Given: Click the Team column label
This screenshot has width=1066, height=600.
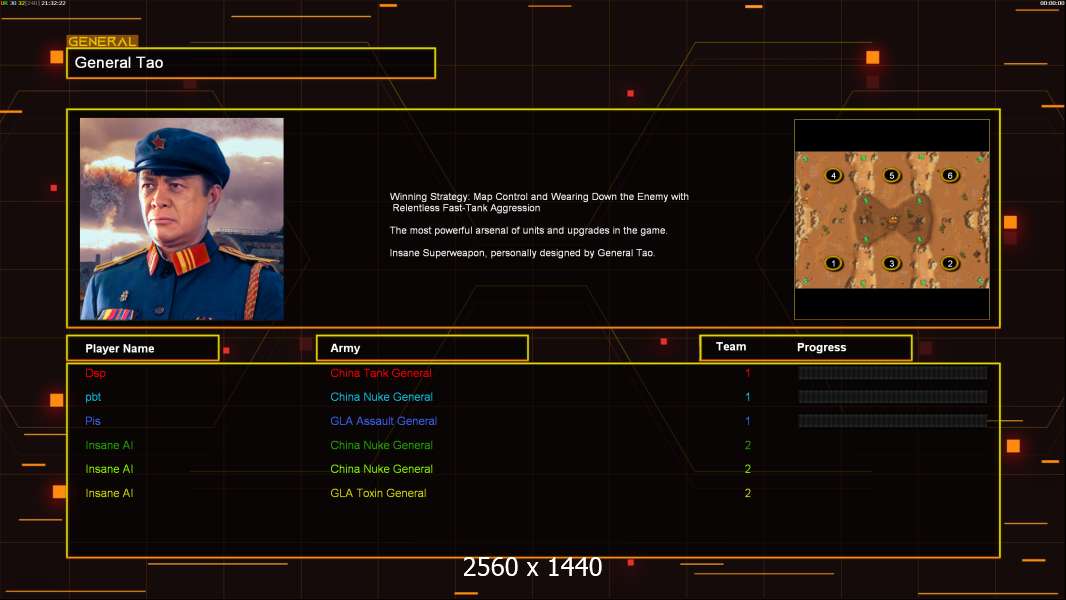Looking at the screenshot, I should [x=731, y=347].
